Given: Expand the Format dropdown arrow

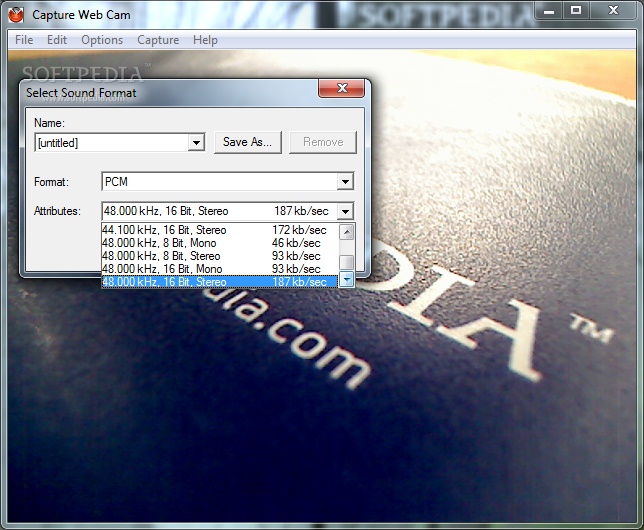Looking at the screenshot, I should [345, 181].
